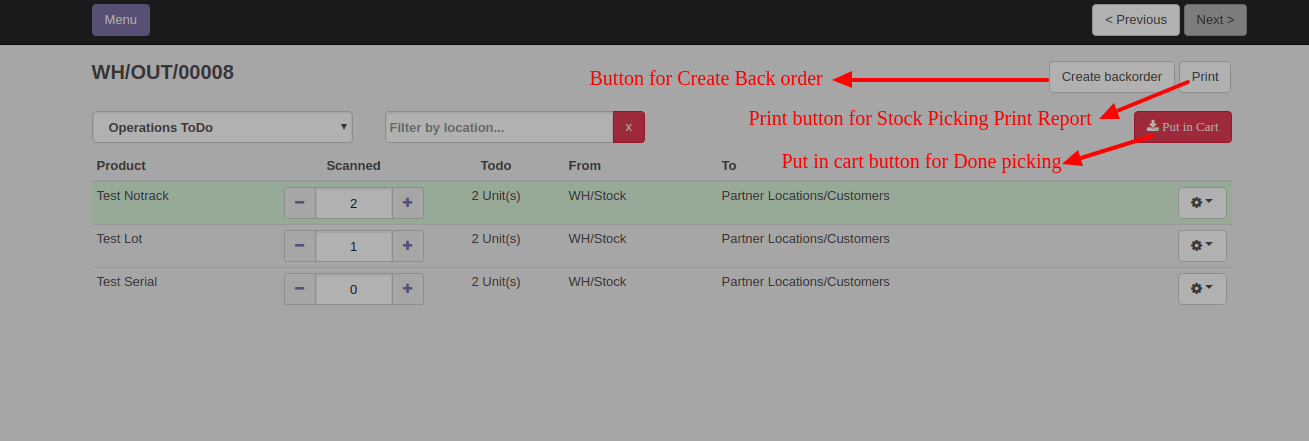Click the Test Serial product name
Viewport: 1309px width, 441px height.
127,282
